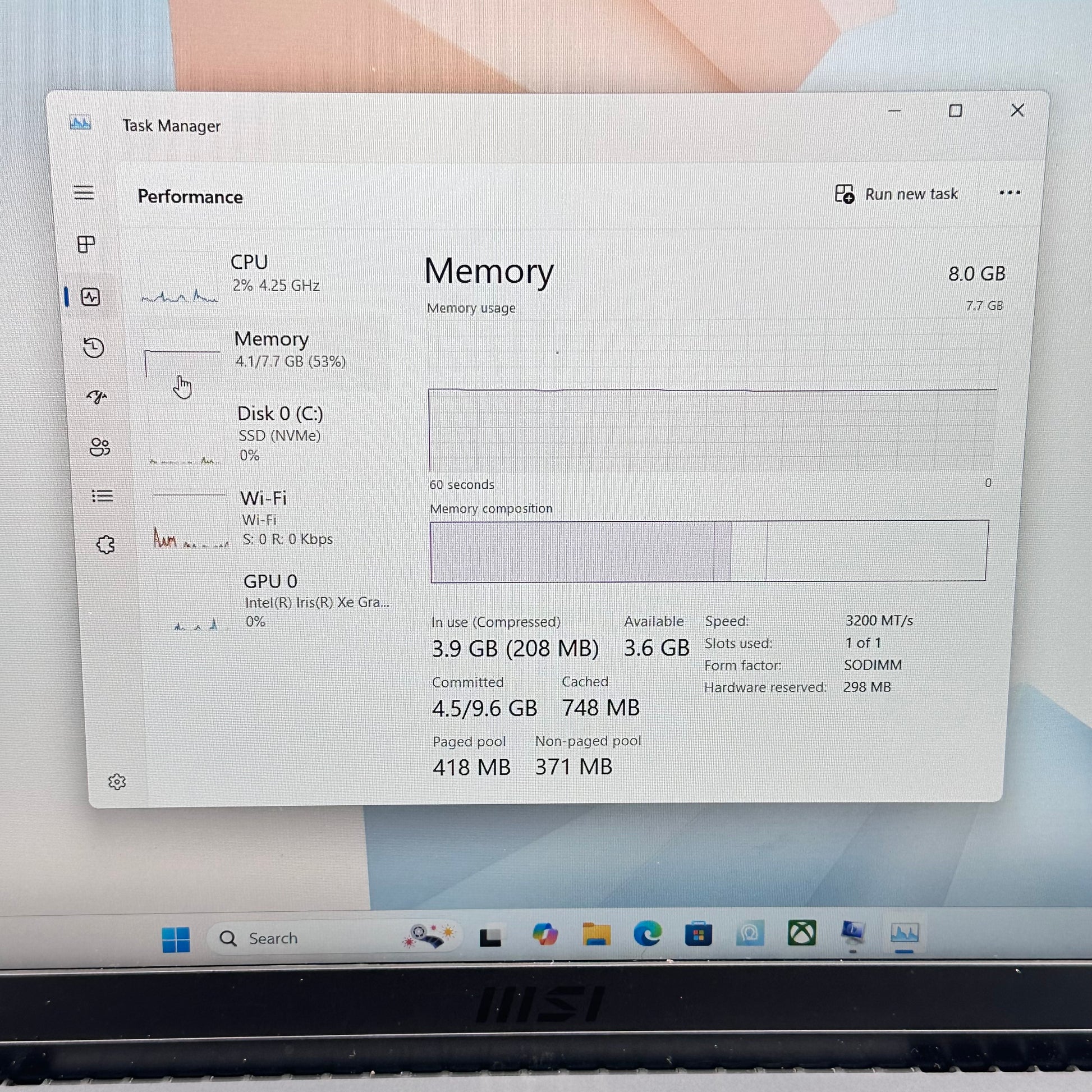Open Startup apps sidebar icon
The height and width of the screenshot is (1092, 1092).
point(97,397)
